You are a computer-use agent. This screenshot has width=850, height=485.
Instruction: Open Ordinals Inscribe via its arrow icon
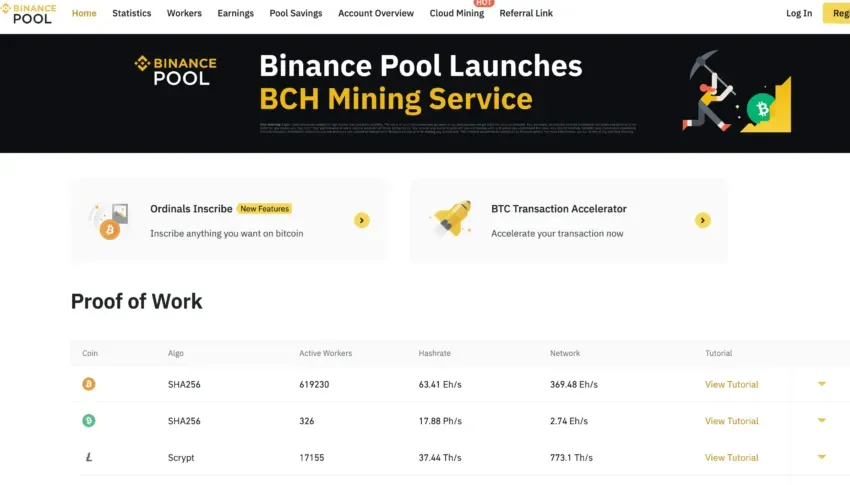[362, 221]
